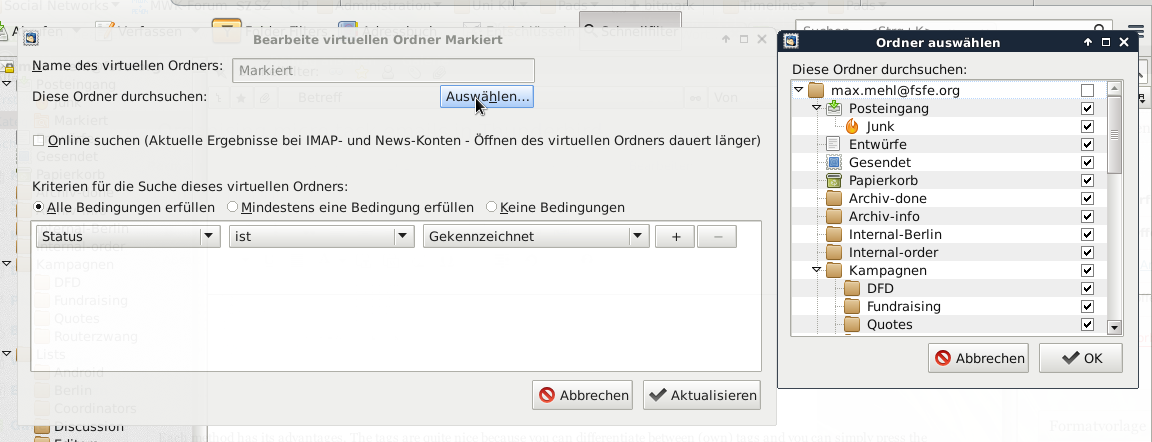Click the max.mehl@fsfe.org account icon
The width and height of the screenshot is (1152, 442).
(817, 91)
